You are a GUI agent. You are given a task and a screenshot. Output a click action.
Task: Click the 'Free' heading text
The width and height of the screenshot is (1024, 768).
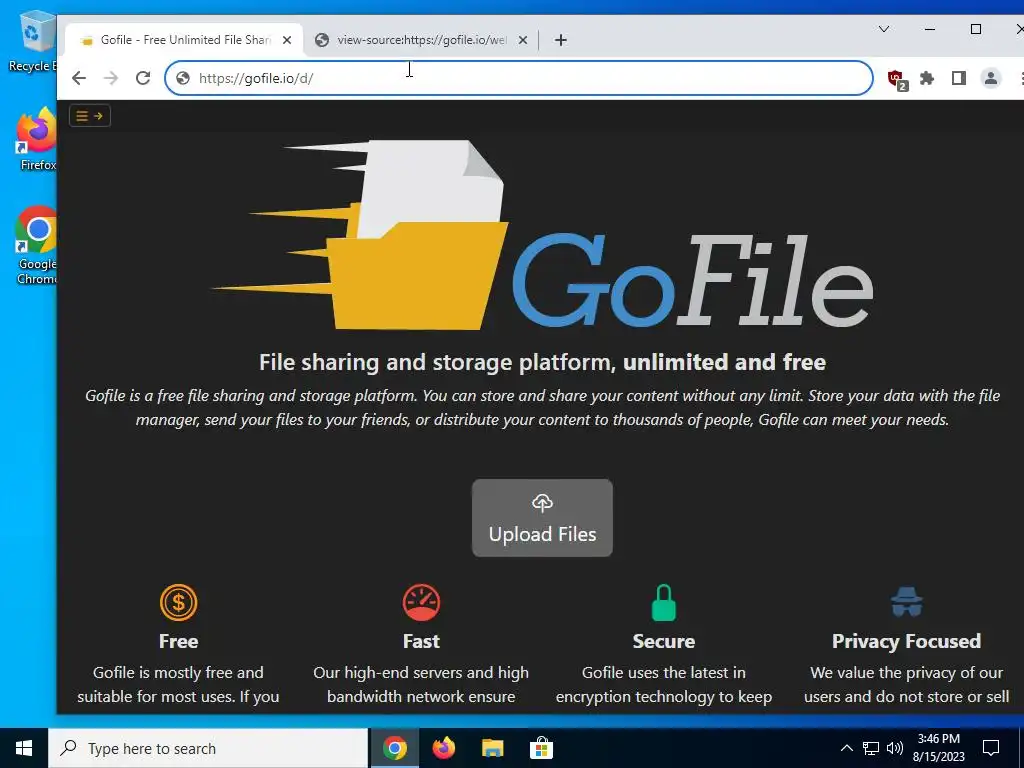tap(178, 641)
